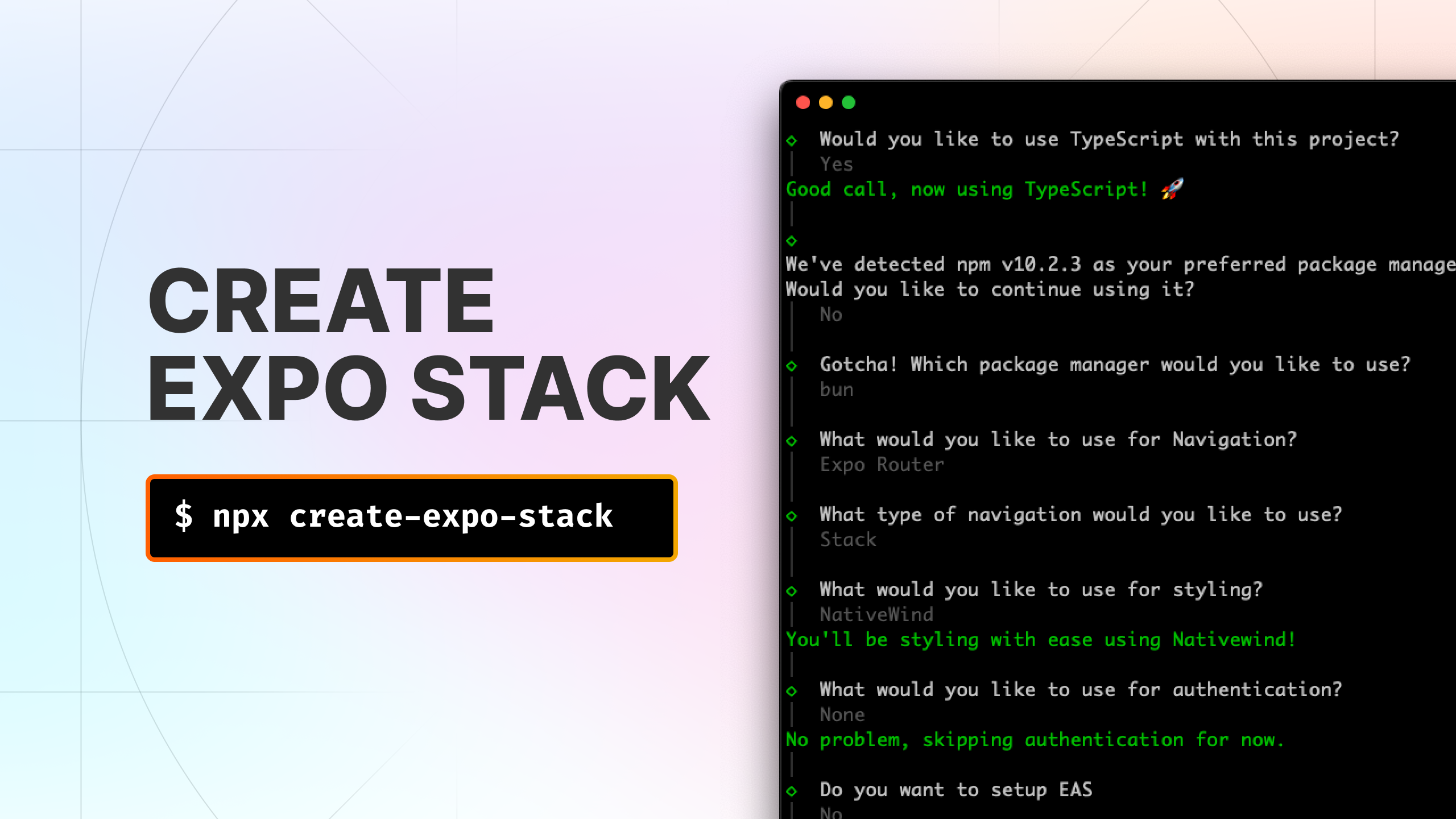Click the yellow traffic light button
Image resolution: width=1456 pixels, height=819 pixels.
(825, 102)
